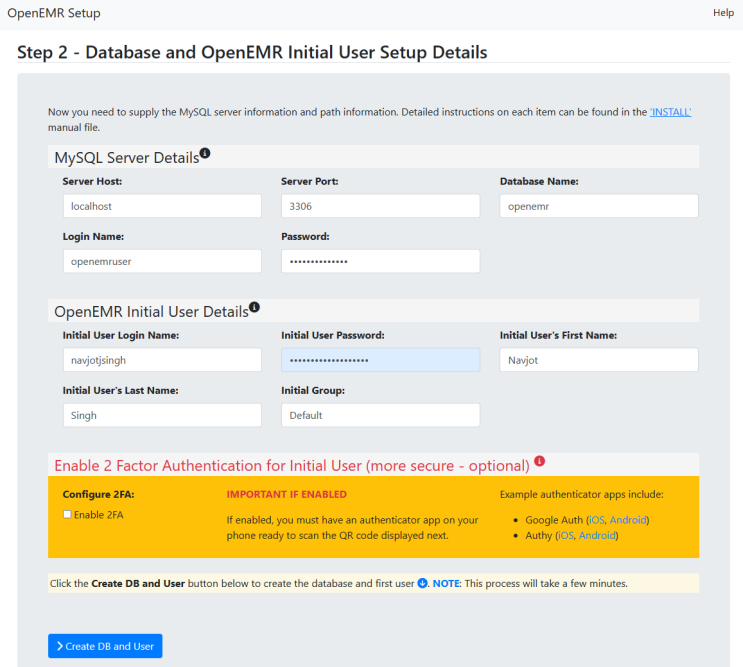Open Google Auth Android link
Image resolution: width=743 pixels, height=667 pixels.
(x=628, y=520)
